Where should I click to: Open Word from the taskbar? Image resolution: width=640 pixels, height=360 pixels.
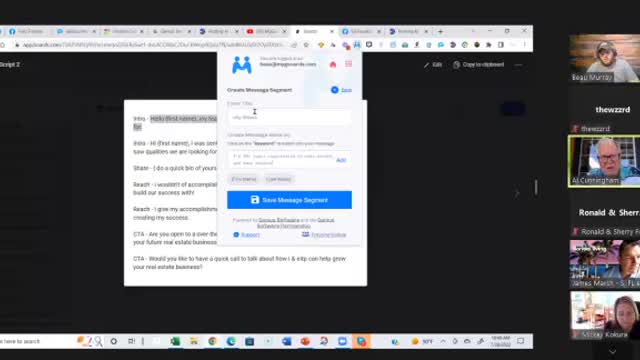[287, 341]
